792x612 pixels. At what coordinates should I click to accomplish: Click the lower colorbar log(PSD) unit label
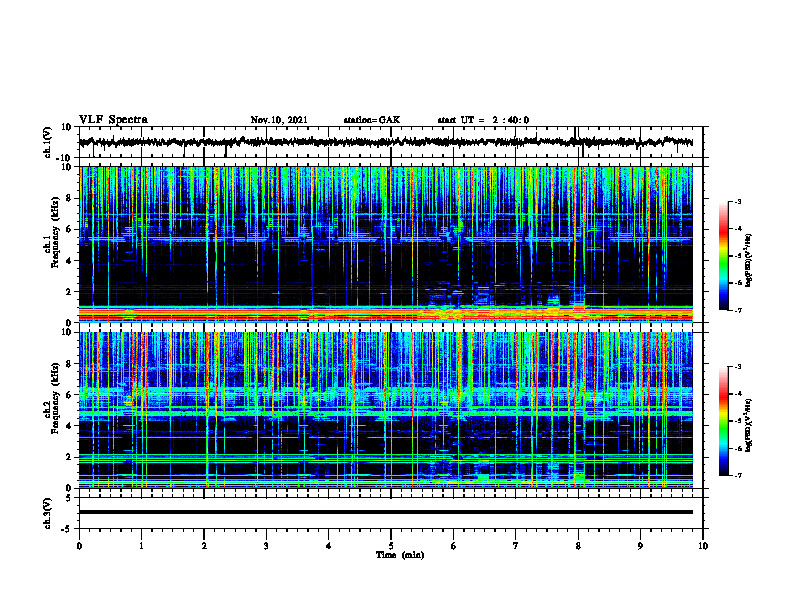[x=749, y=425]
